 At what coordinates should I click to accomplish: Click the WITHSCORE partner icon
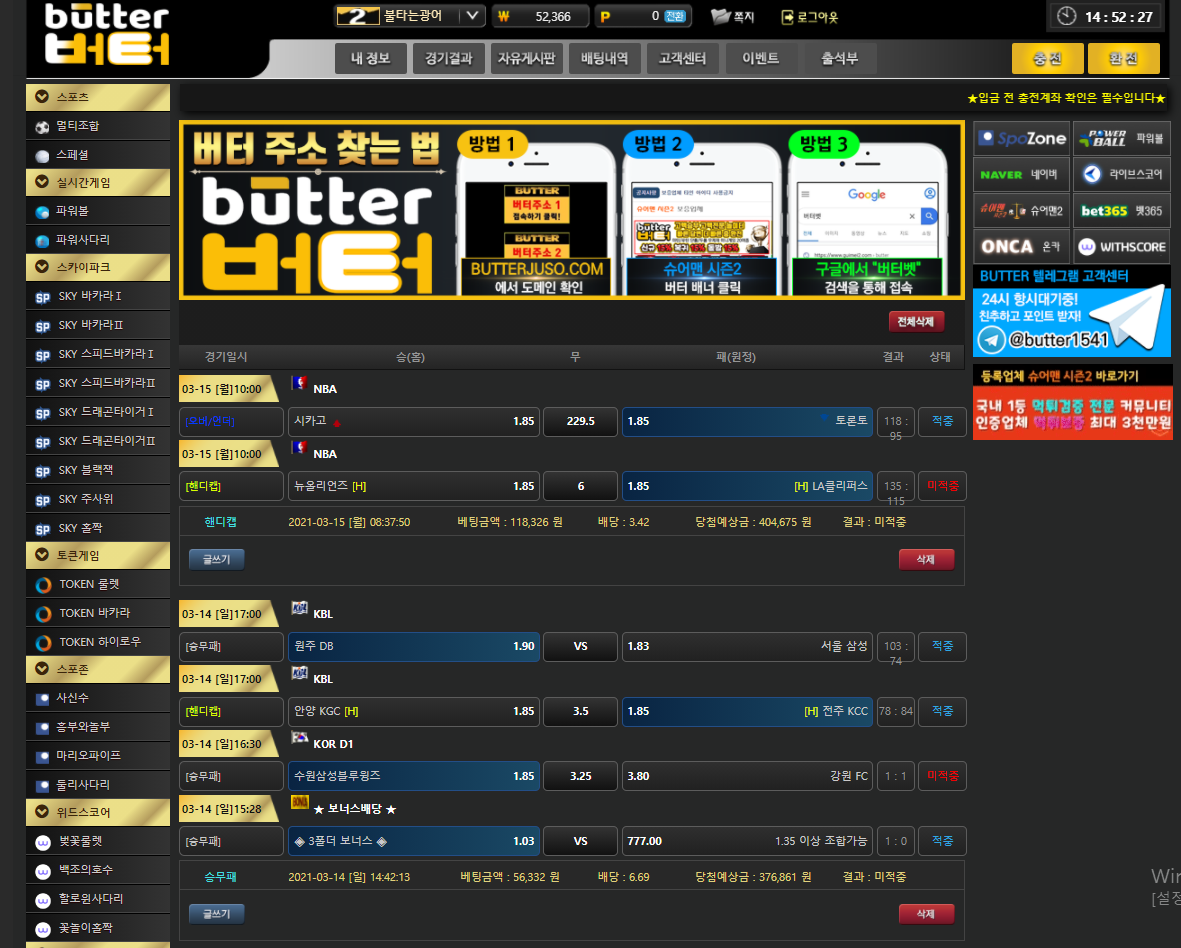pyautogui.click(x=1087, y=246)
